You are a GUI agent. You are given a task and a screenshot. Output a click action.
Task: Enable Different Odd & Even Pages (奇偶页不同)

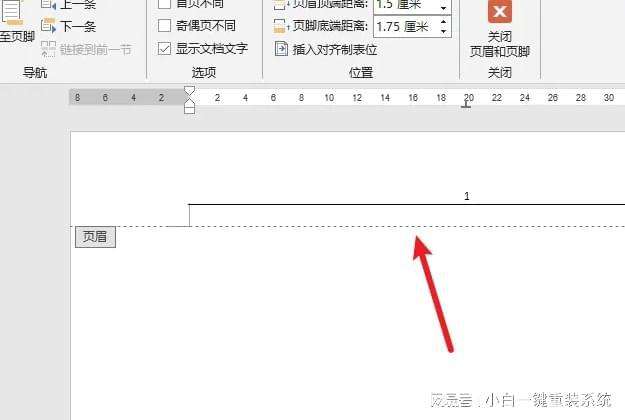click(x=164, y=26)
